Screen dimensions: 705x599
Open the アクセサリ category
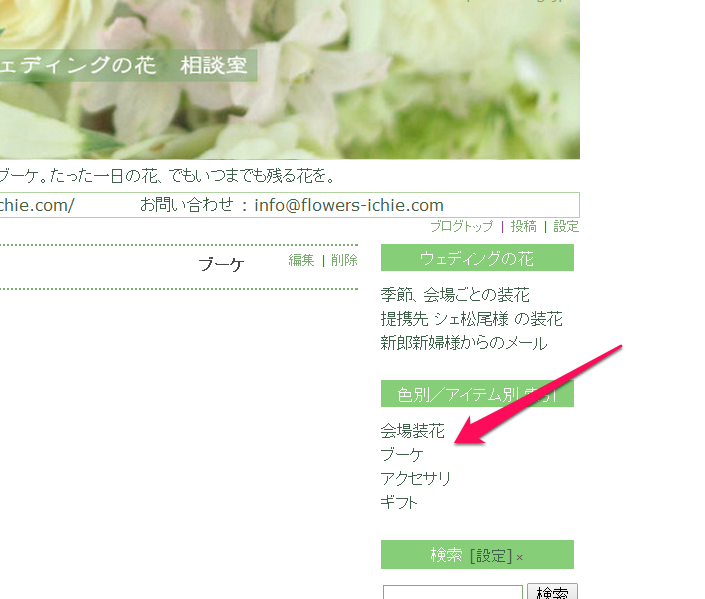click(416, 478)
